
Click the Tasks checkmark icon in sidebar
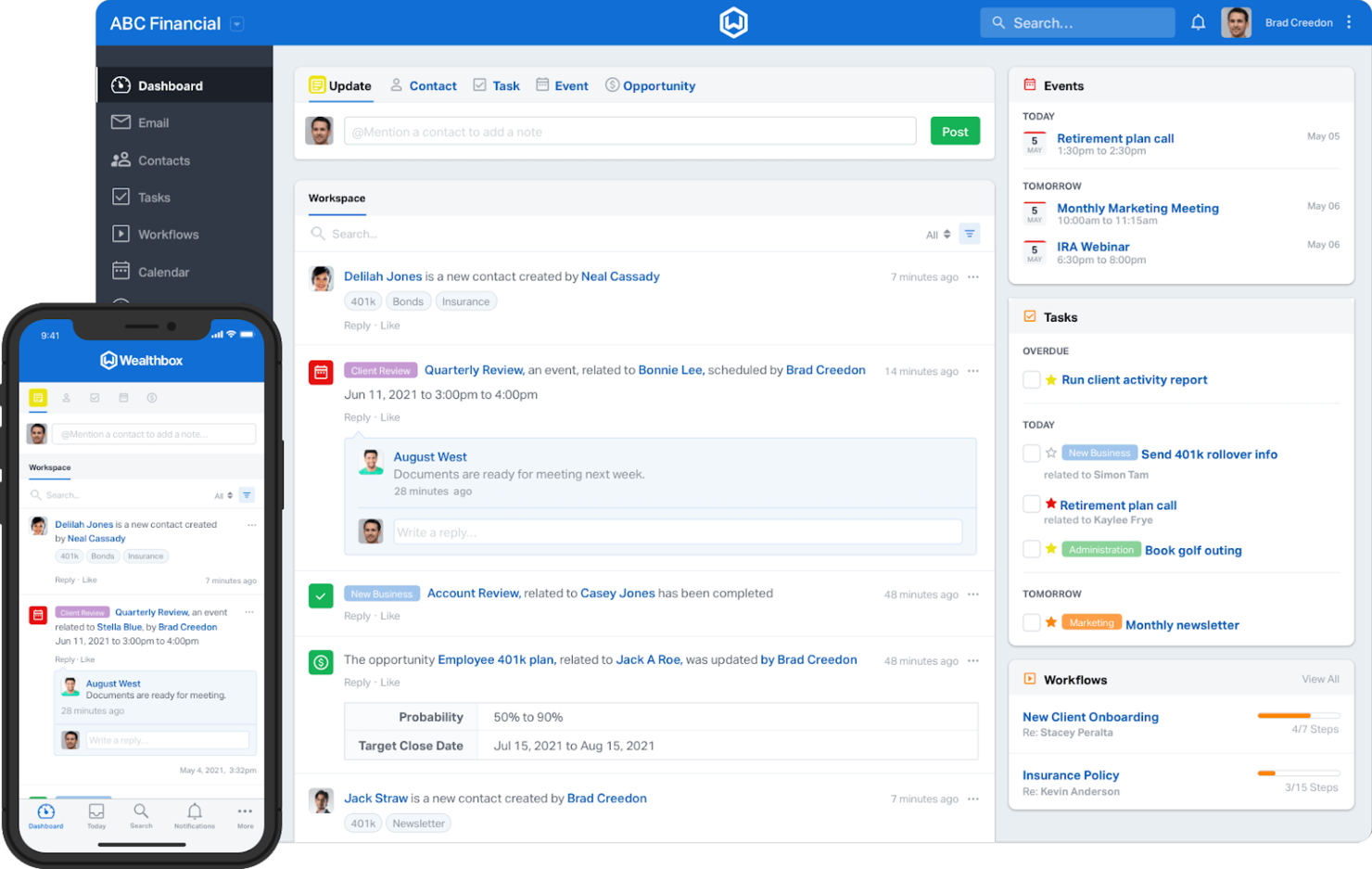click(x=121, y=197)
